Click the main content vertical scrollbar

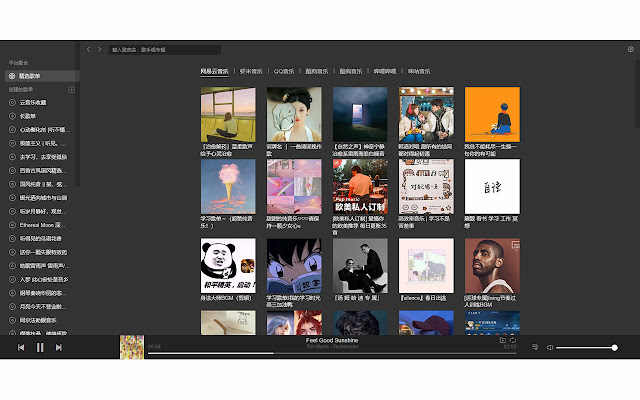(x=637, y=94)
